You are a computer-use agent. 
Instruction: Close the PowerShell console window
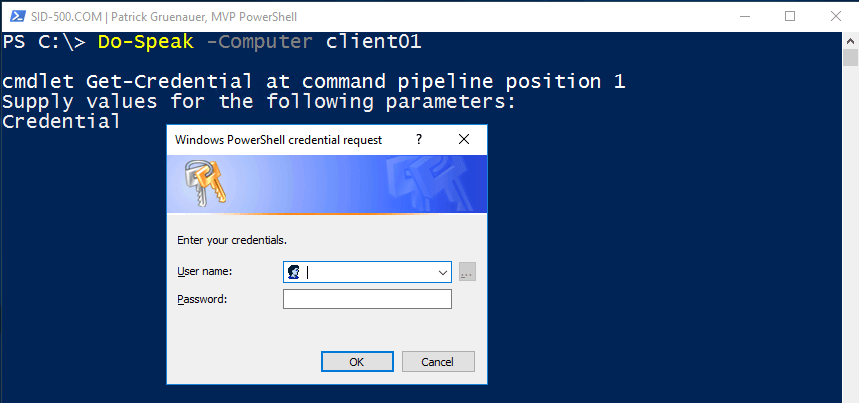836,16
